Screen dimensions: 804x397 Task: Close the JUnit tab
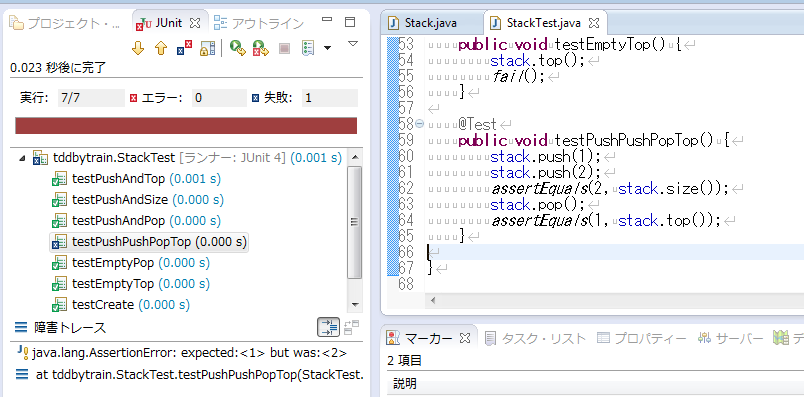pos(195,23)
